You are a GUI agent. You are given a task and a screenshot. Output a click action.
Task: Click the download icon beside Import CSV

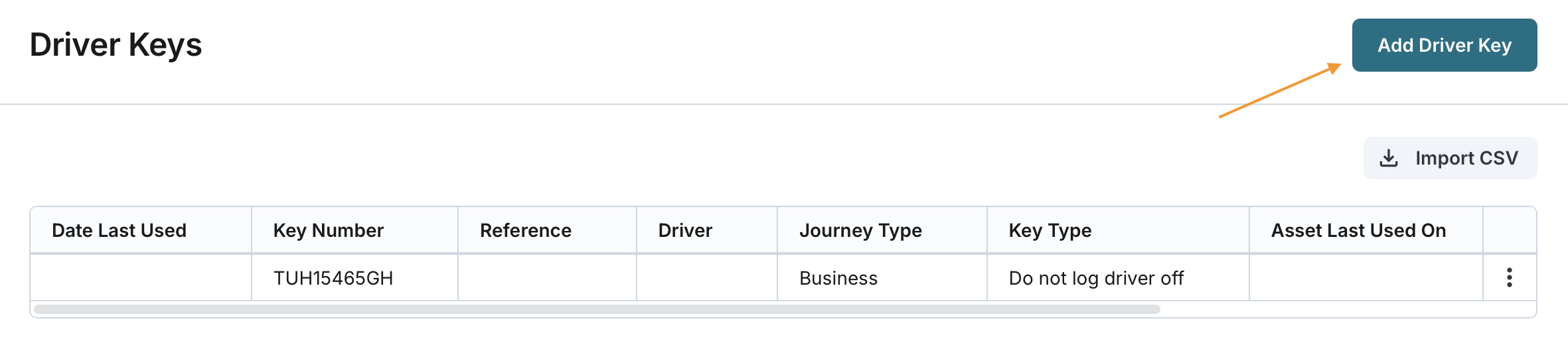[x=1389, y=158]
